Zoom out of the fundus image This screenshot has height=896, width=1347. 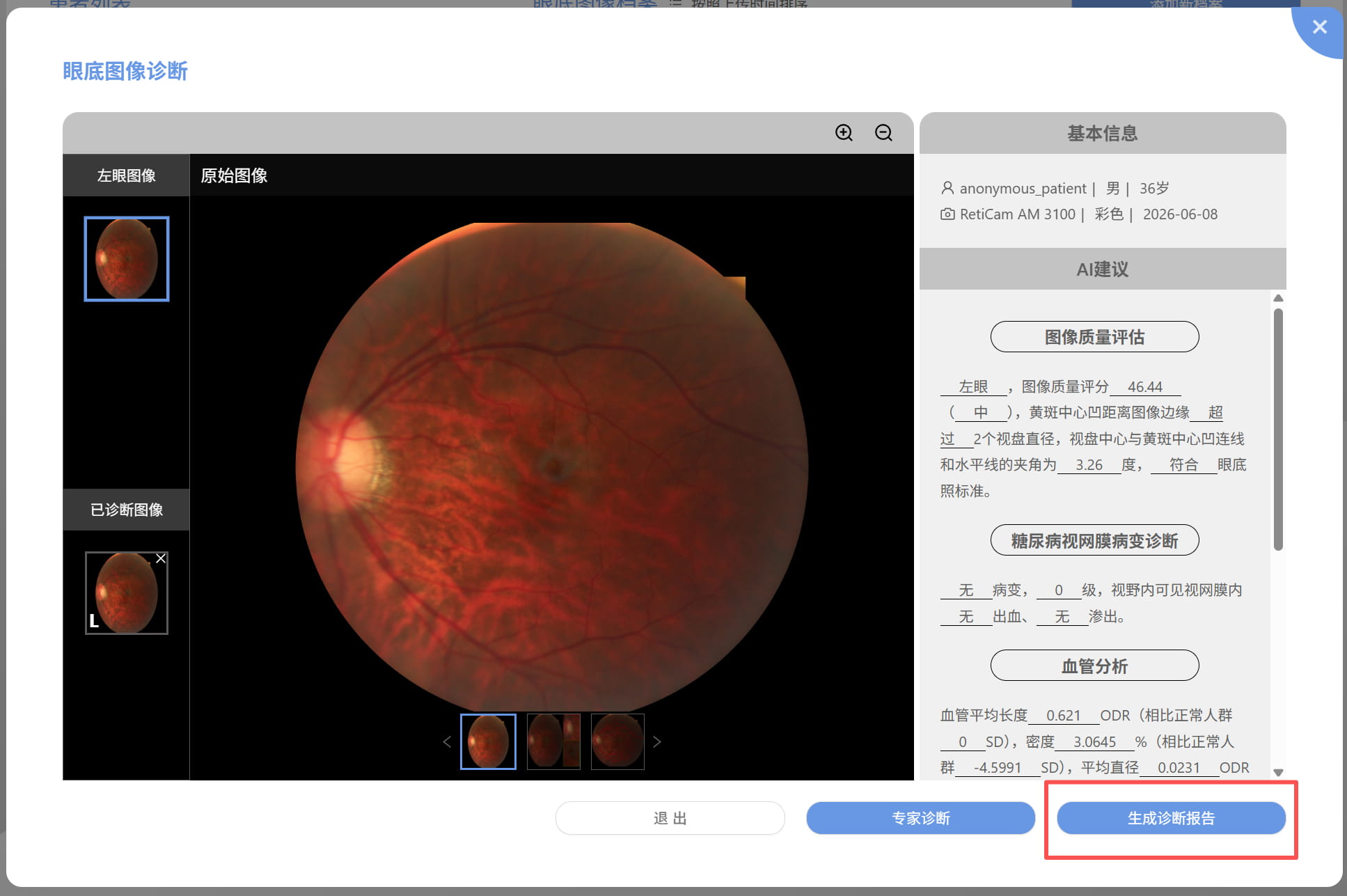[x=883, y=133]
